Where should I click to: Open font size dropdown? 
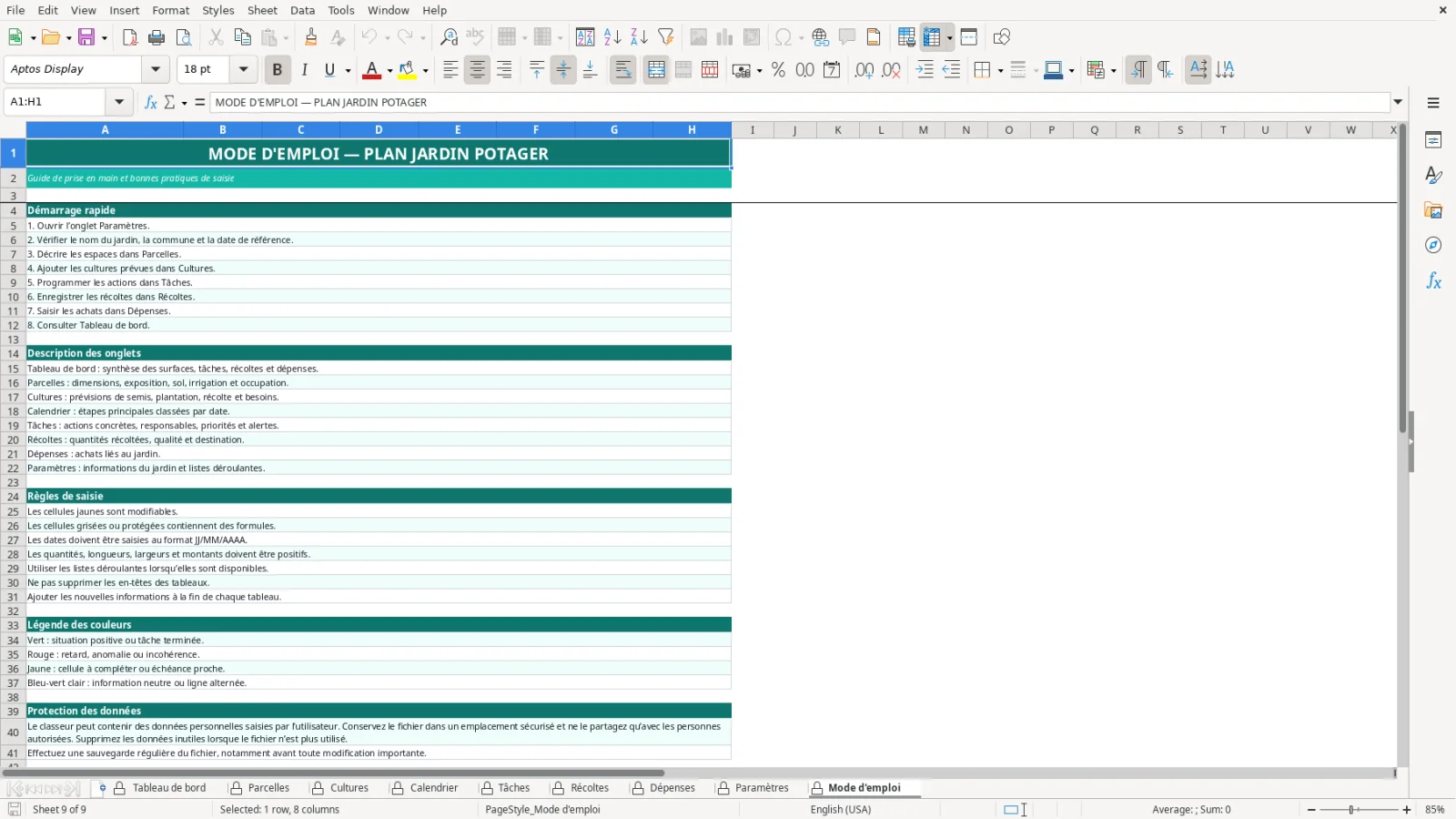[x=243, y=69]
